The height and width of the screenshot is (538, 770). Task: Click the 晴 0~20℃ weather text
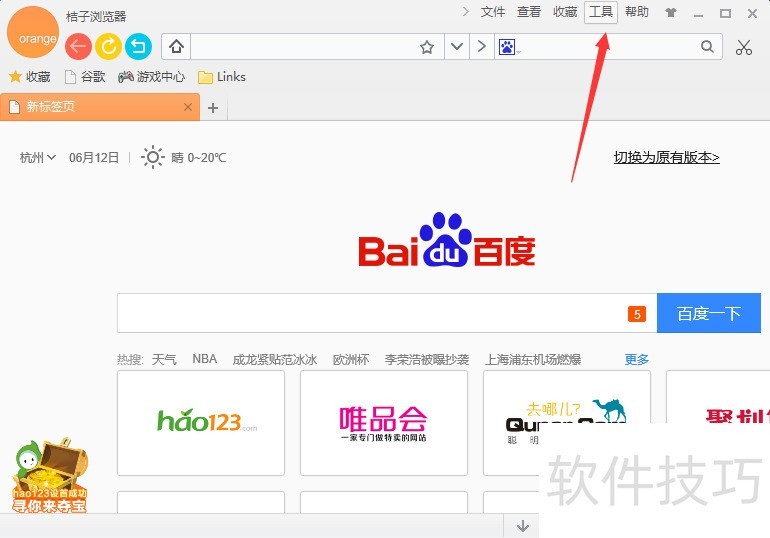coord(198,158)
